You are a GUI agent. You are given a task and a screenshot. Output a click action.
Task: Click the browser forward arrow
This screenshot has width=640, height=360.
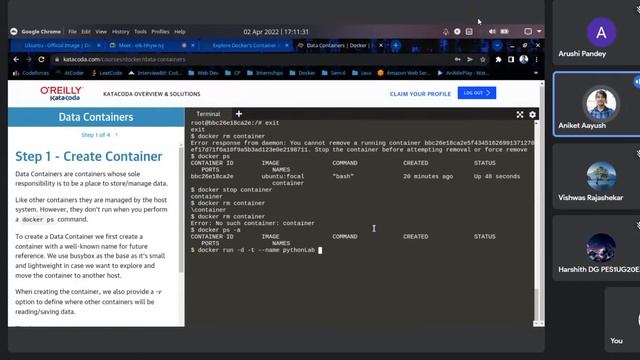(29, 60)
